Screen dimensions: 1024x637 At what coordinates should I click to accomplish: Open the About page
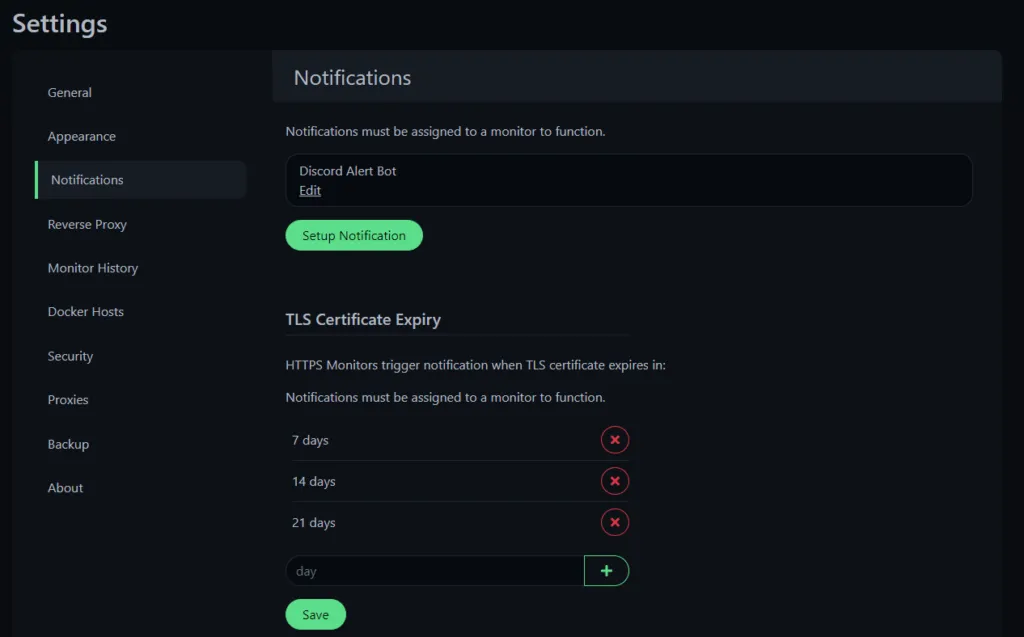point(65,488)
